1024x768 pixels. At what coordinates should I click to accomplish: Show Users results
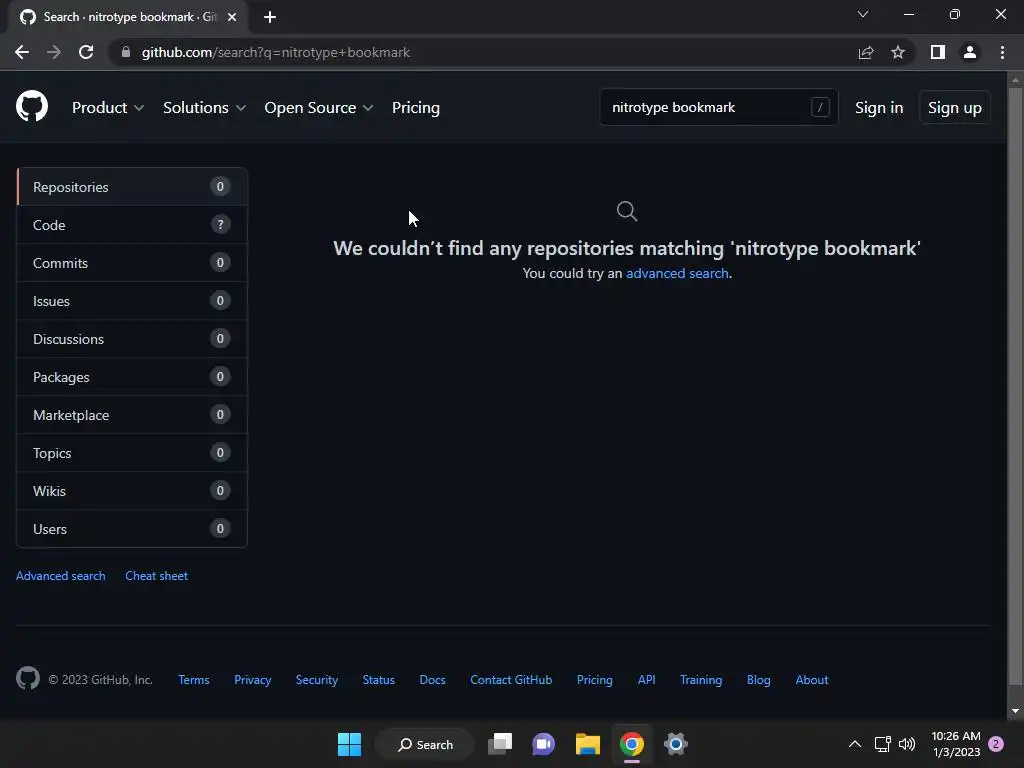[132, 528]
